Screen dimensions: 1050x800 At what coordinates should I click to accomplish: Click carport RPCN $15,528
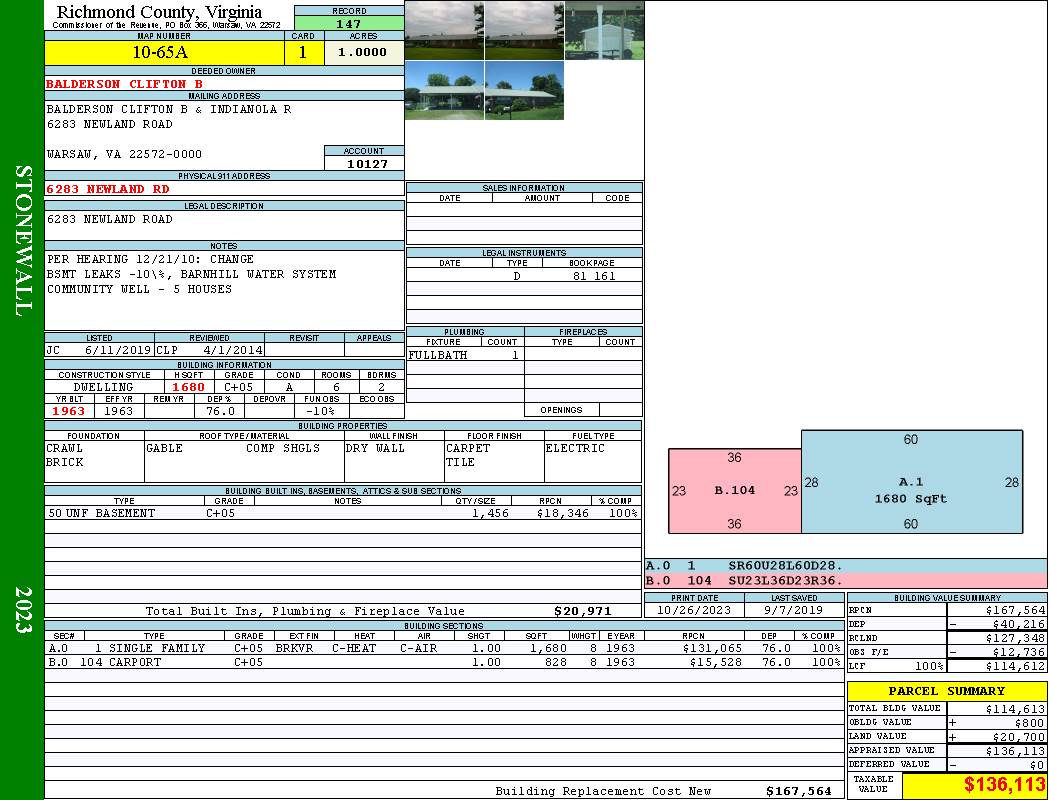[715, 662]
